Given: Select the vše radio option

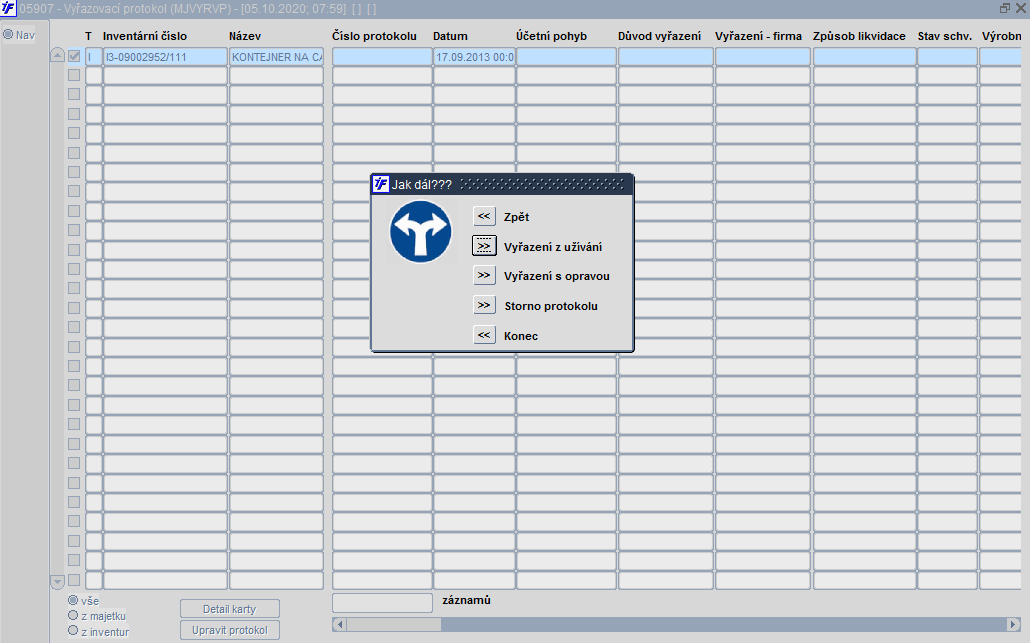Looking at the screenshot, I should coord(73,600).
